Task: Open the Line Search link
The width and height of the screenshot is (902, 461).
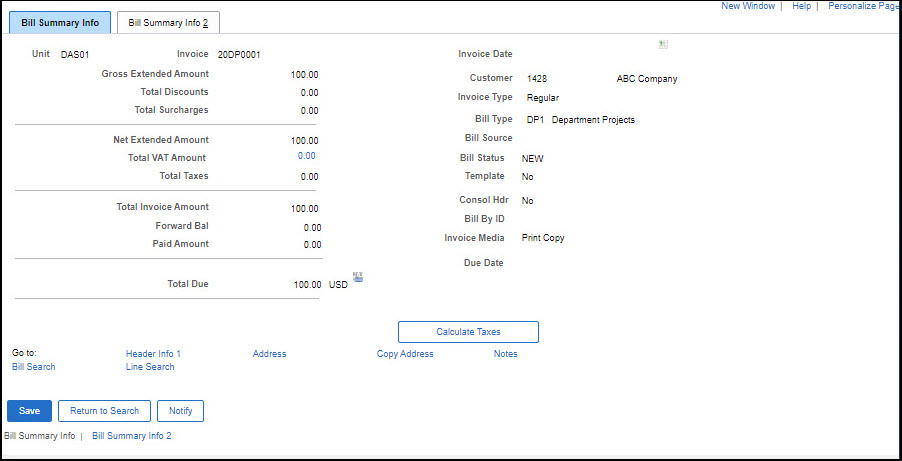Action: (x=150, y=367)
